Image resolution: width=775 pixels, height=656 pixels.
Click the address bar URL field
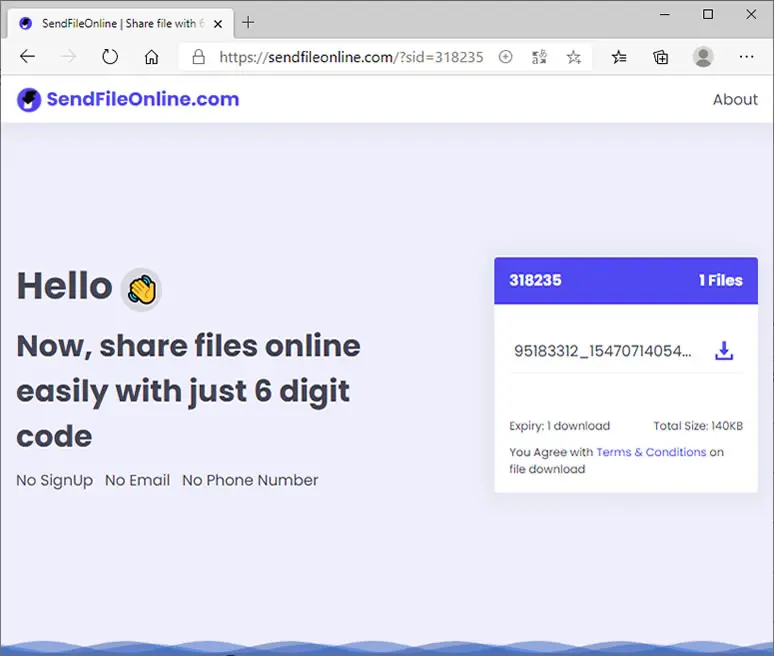[351, 57]
